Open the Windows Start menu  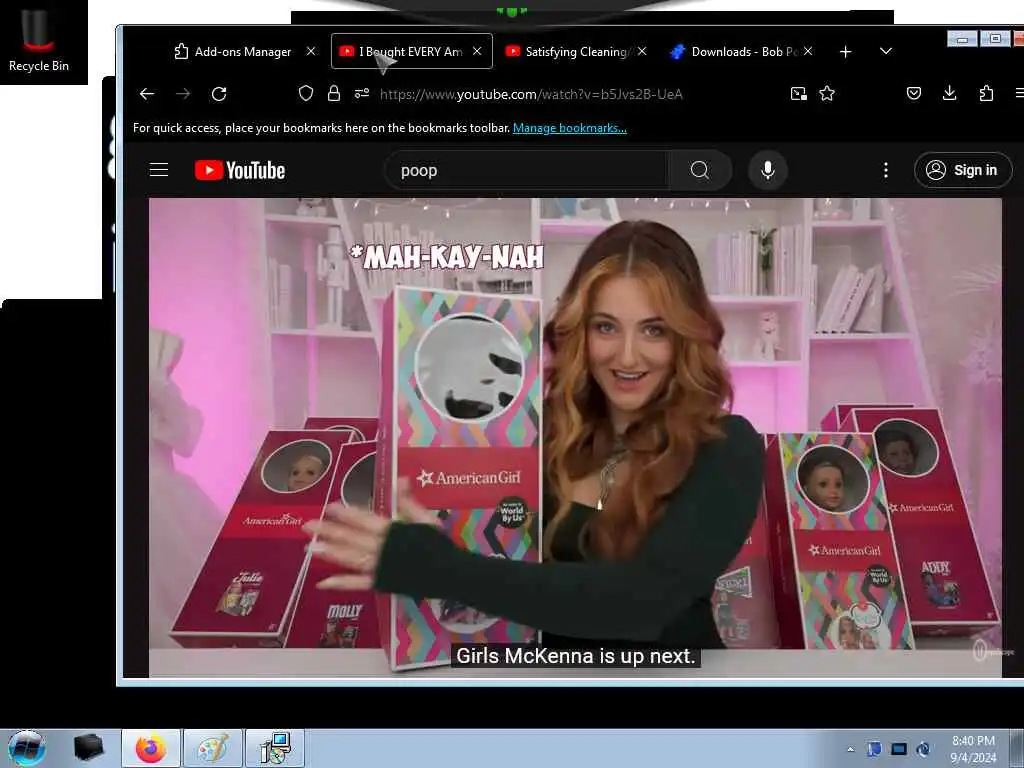(x=27, y=748)
